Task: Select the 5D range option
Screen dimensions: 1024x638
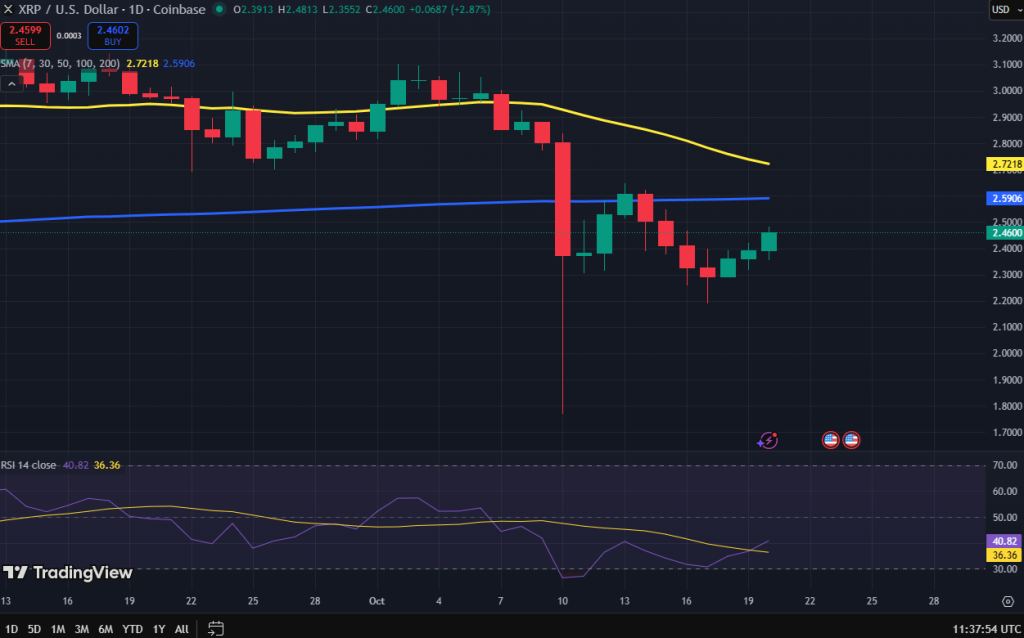Action: pyautogui.click(x=34, y=629)
